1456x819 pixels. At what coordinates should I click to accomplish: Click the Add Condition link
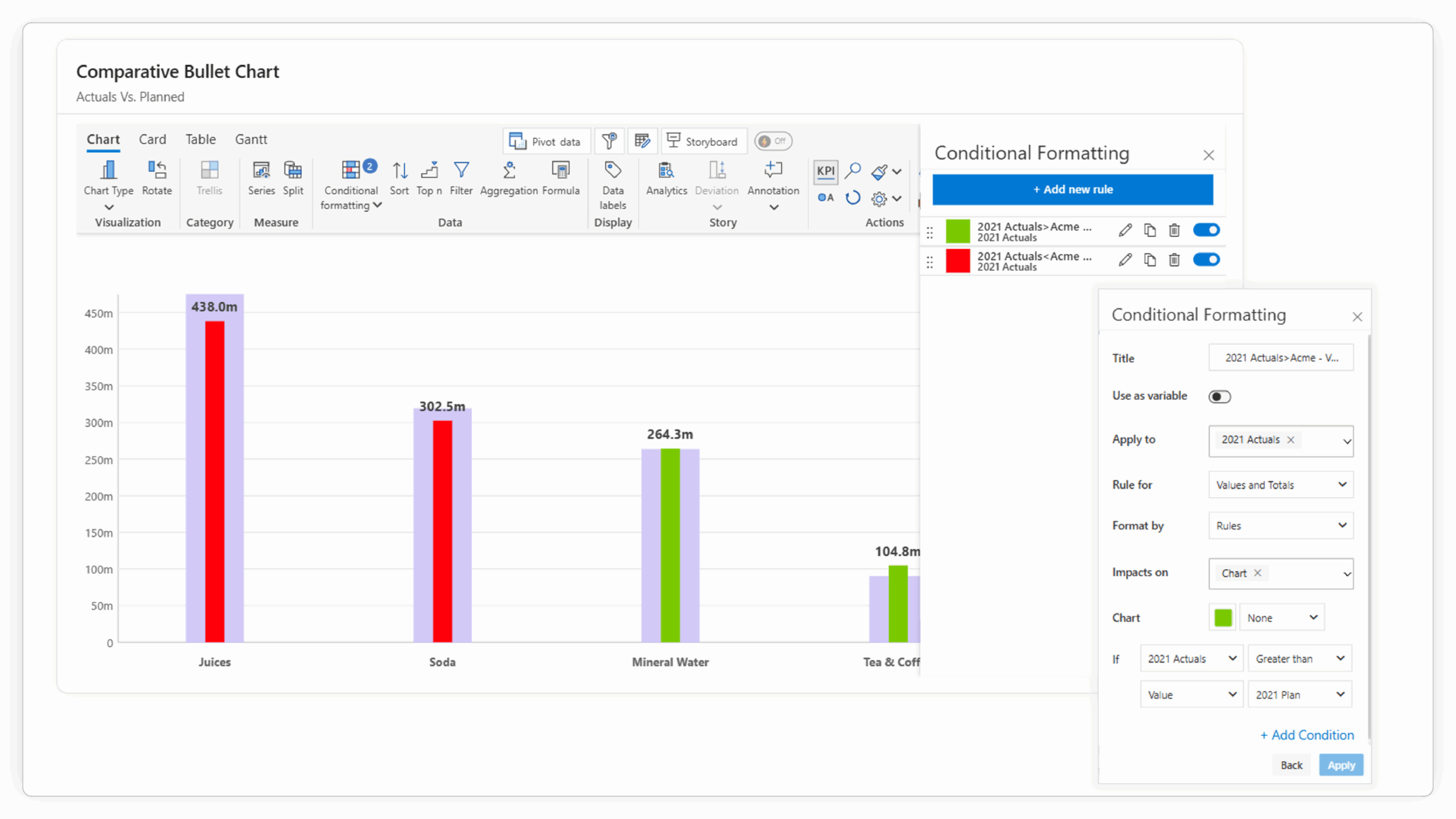pyautogui.click(x=1307, y=735)
